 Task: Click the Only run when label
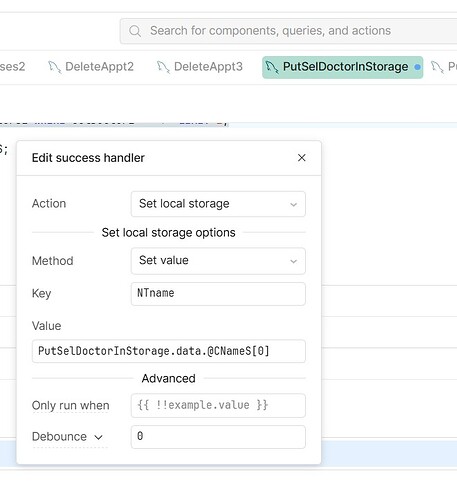pyautogui.click(x=71, y=405)
